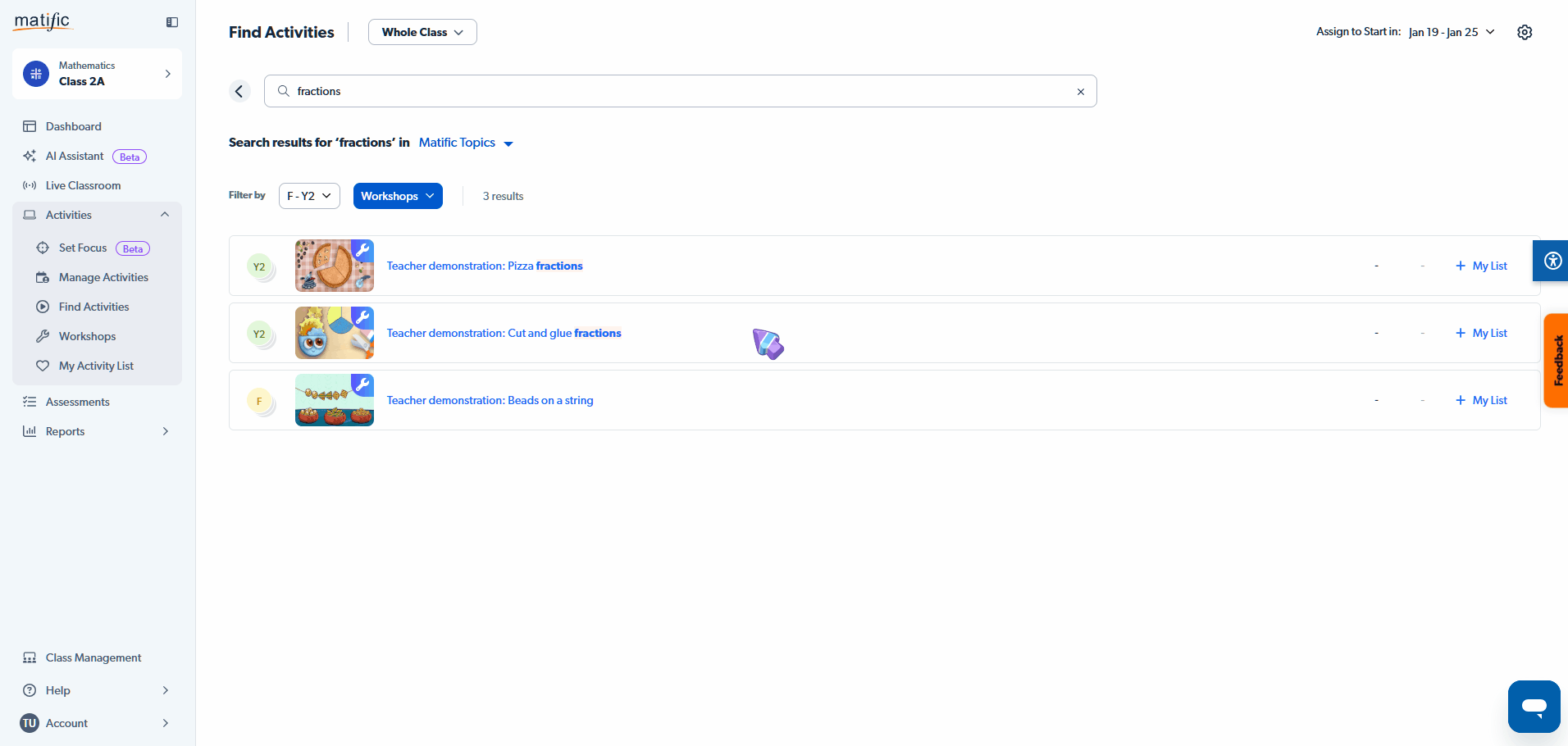Open settings gear icon
This screenshot has height=746, width=1568.
[x=1525, y=32]
